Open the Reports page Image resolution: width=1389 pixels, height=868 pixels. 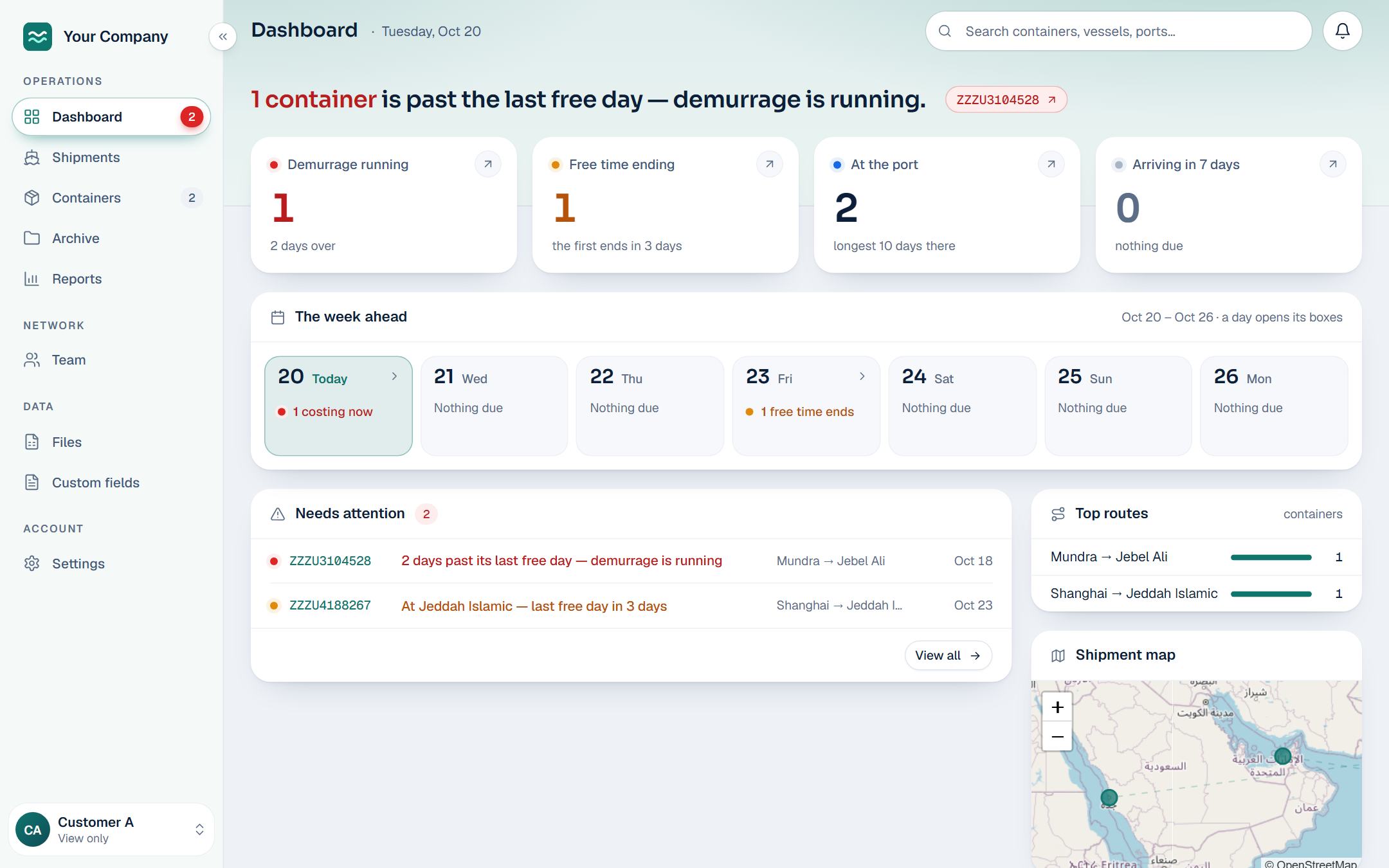[x=111, y=279]
